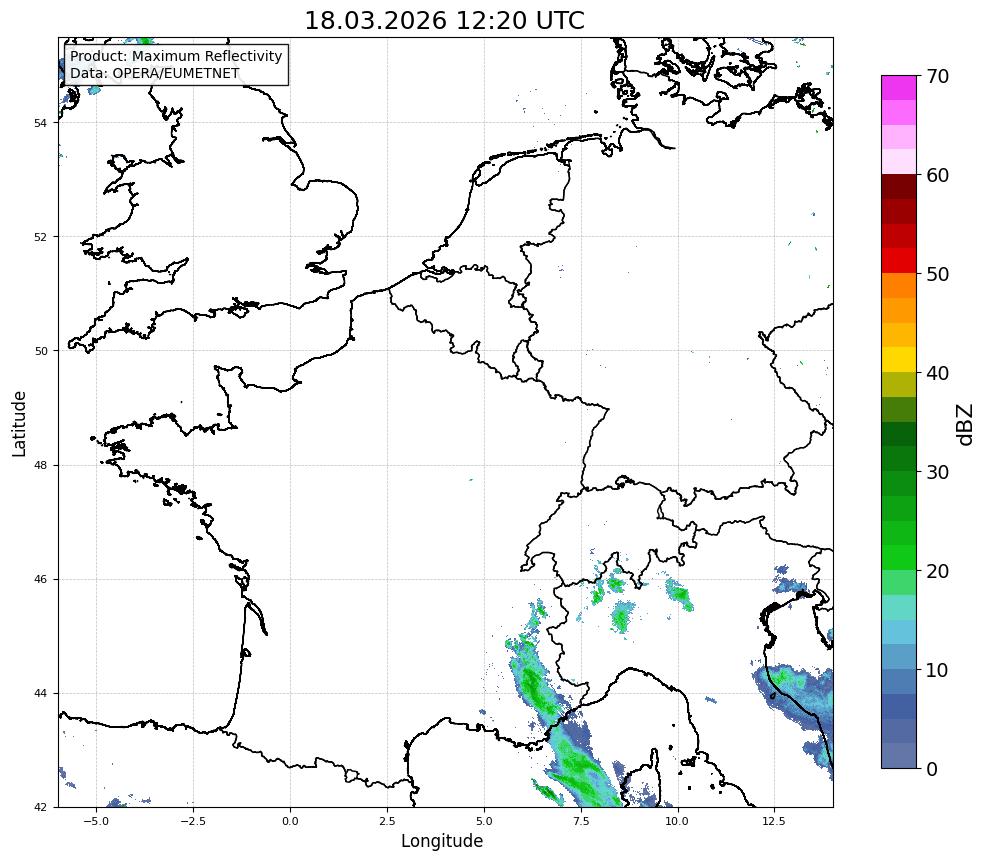Viewport: 985px width, 860px height.
Task: Click the latitude tick label "48"
Action: pos(40,465)
